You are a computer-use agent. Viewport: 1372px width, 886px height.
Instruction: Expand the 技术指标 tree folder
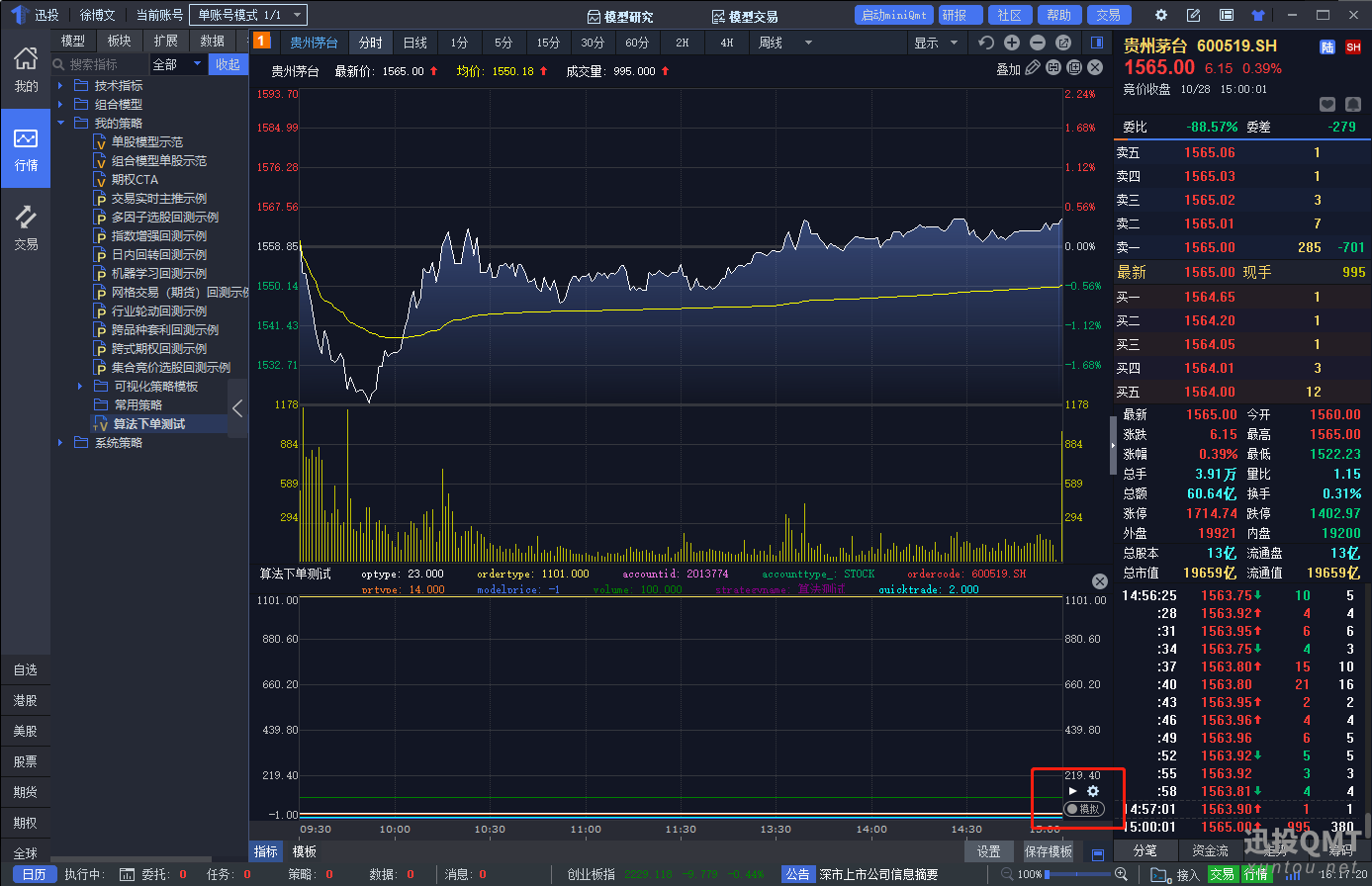pyautogui.click(x=61, y=86)
